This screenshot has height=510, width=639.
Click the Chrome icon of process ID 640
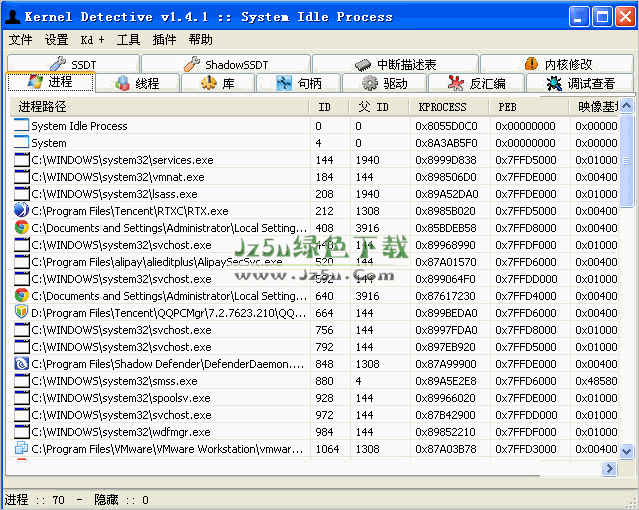coord(21,296)
